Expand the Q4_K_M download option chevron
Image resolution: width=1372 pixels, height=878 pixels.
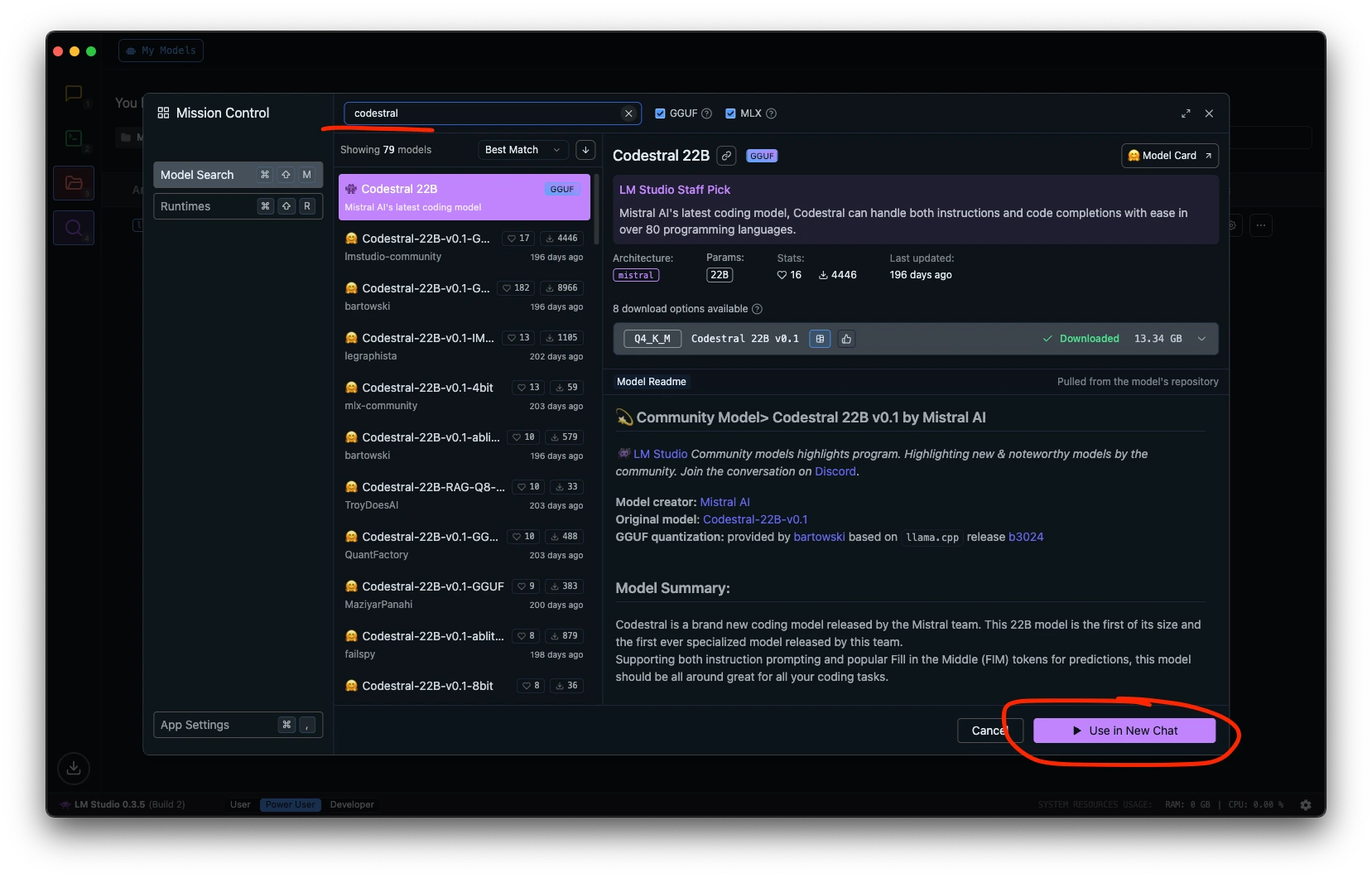pyautogui.click(x=1201, y=339)
